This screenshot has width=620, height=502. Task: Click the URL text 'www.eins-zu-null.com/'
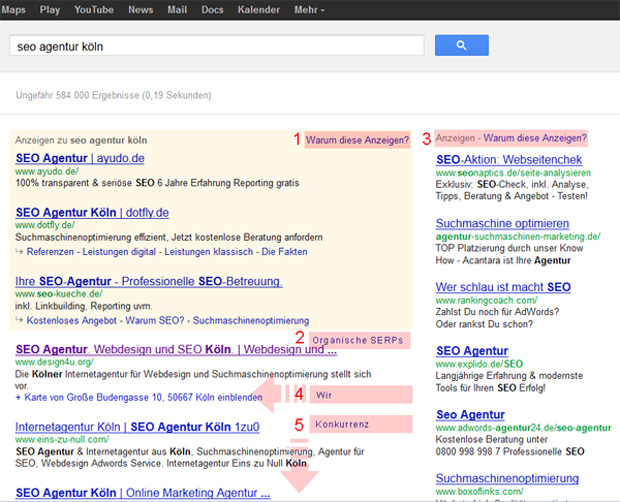pyautogui.click(x=62, y=439)
